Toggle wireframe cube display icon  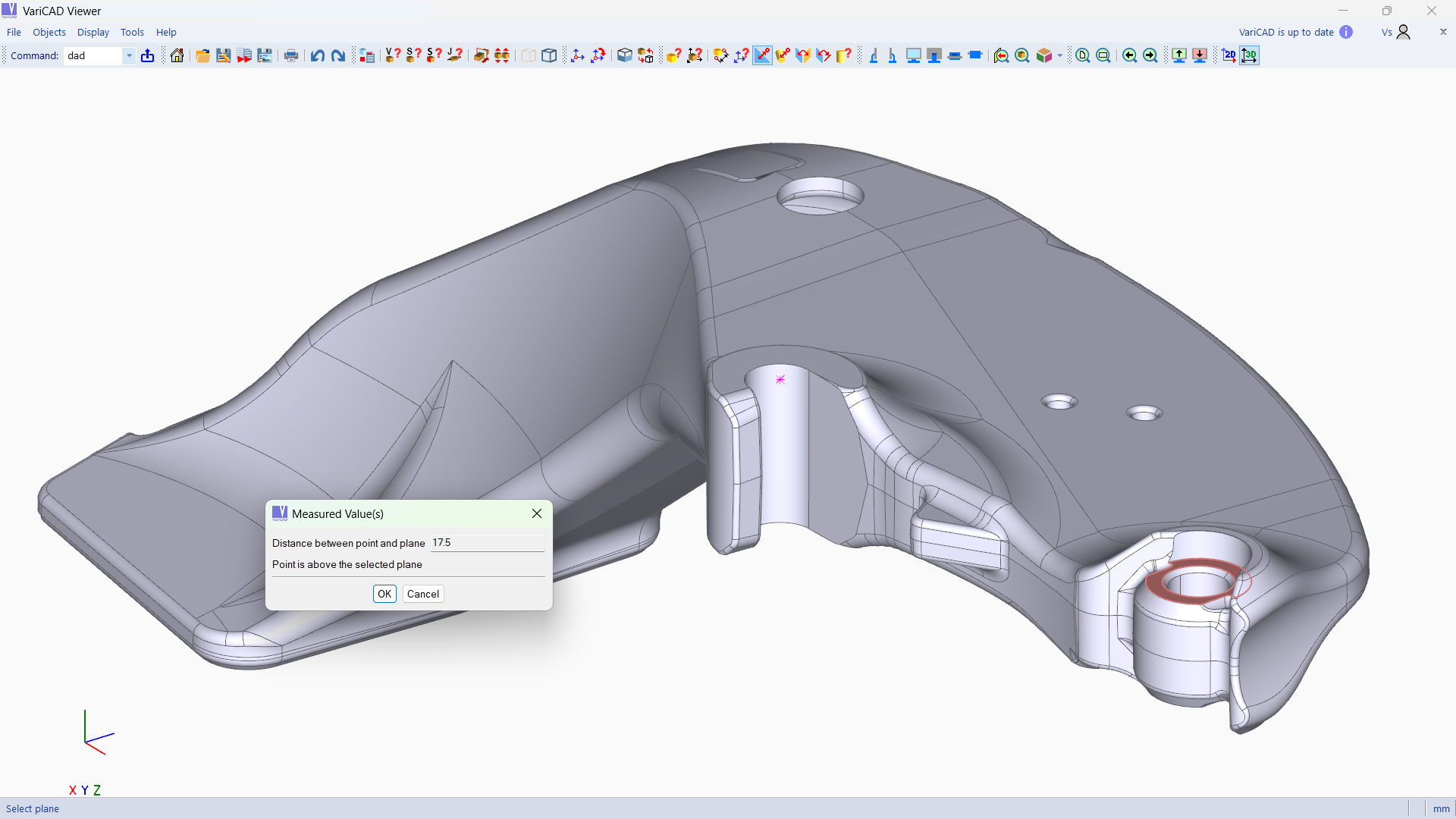point(550,55)
